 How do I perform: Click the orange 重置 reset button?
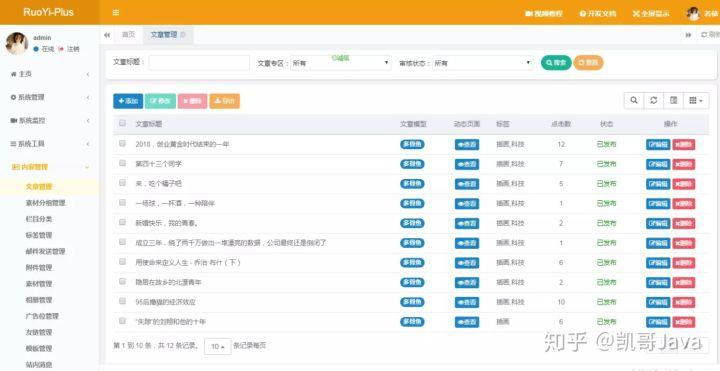pos(588,62)
